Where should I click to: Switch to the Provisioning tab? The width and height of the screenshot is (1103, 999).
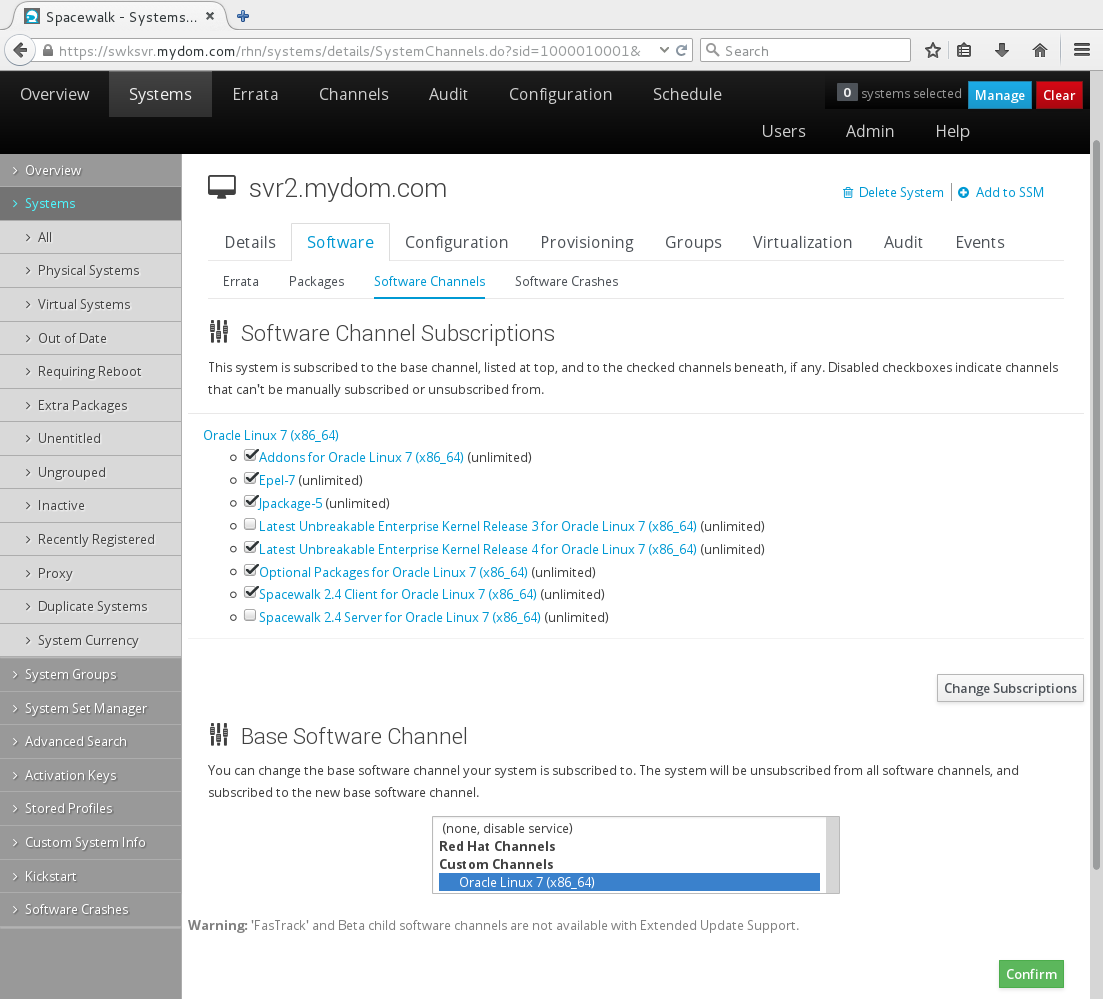[587, 242]
